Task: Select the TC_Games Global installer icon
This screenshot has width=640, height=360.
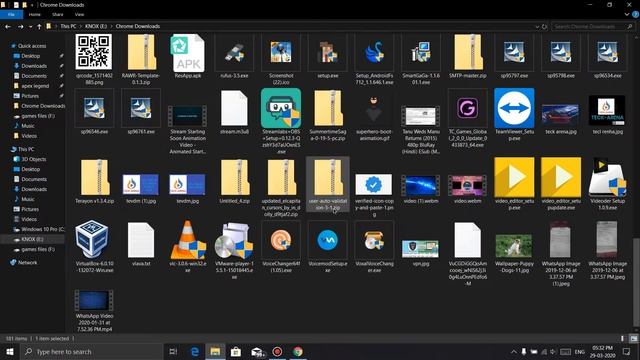Action: tap(468, 109)
